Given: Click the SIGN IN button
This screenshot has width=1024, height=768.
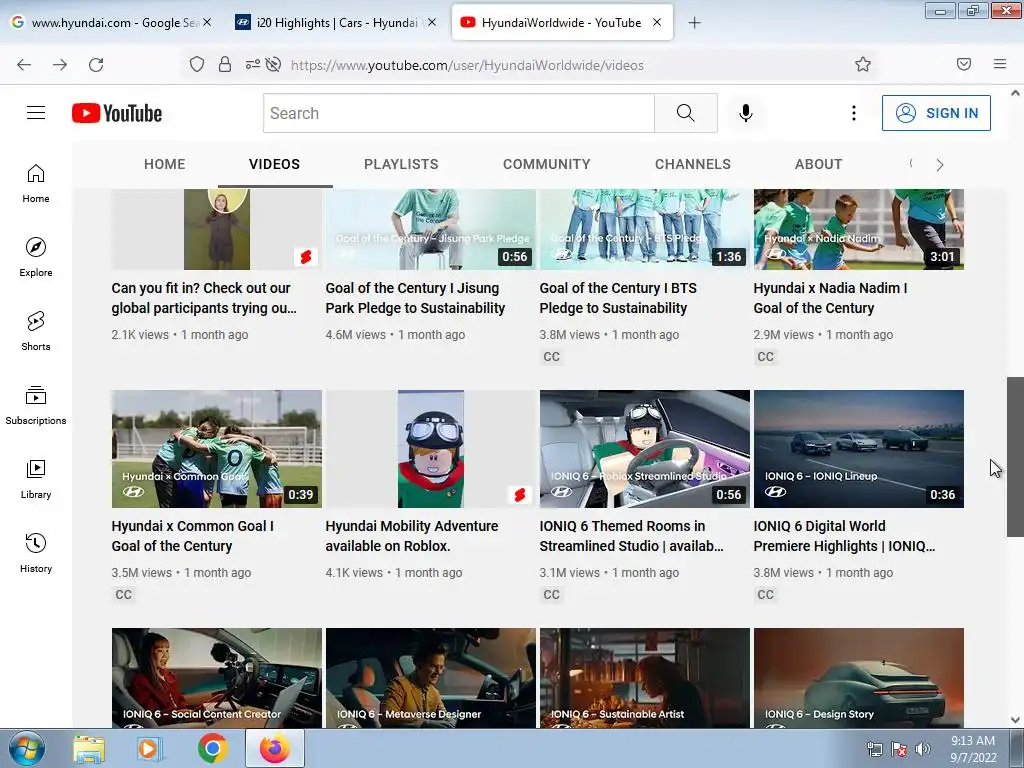Looking at the screenshot, I should click(x=936, y=113).
